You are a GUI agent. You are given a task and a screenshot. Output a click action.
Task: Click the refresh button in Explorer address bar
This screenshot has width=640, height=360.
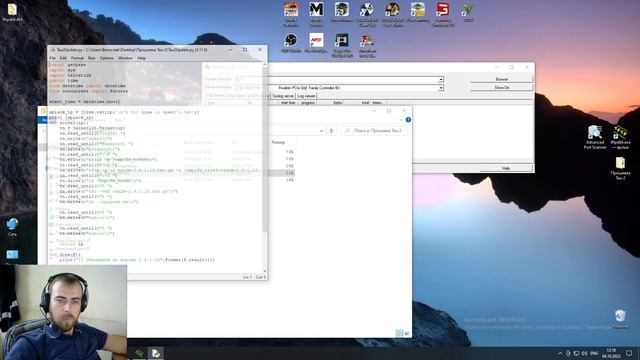(x=331, y=131)
